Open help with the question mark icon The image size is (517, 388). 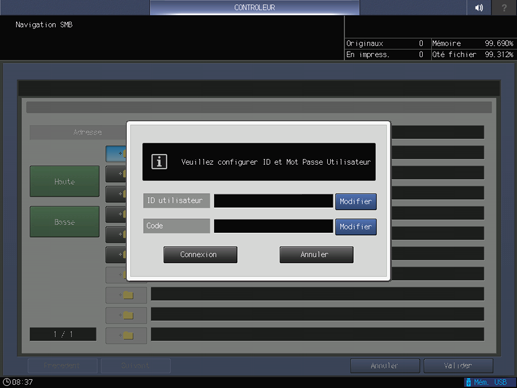pos(504,7)
